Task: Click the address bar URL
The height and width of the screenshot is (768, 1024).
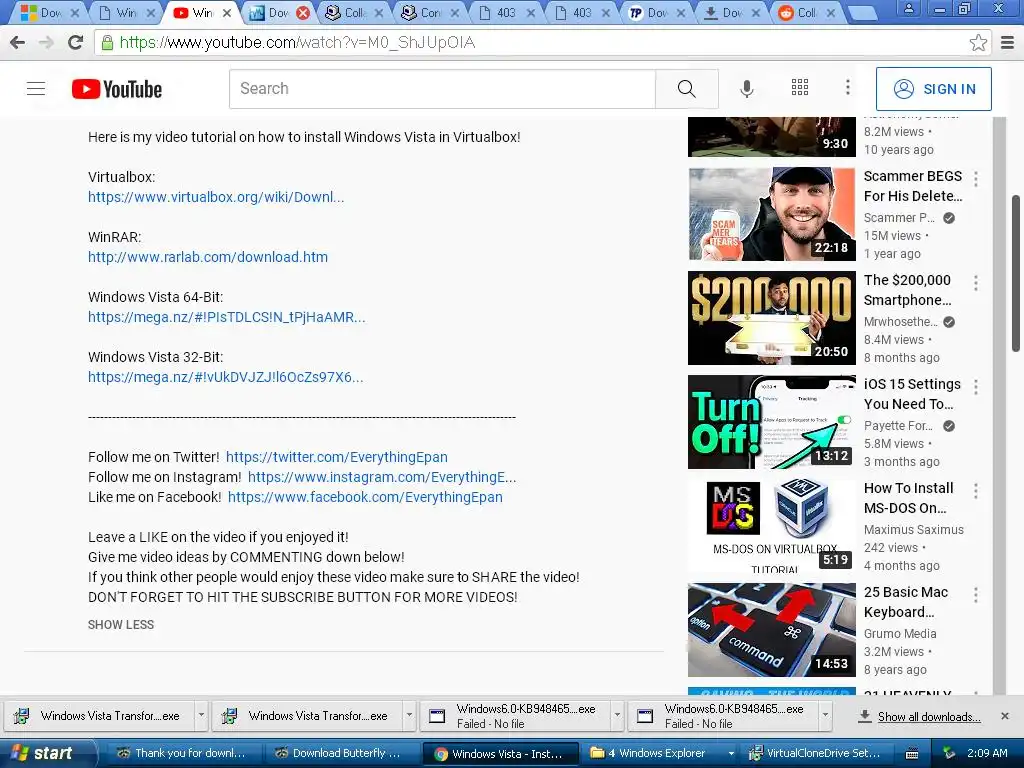Action: pos(297,43)
